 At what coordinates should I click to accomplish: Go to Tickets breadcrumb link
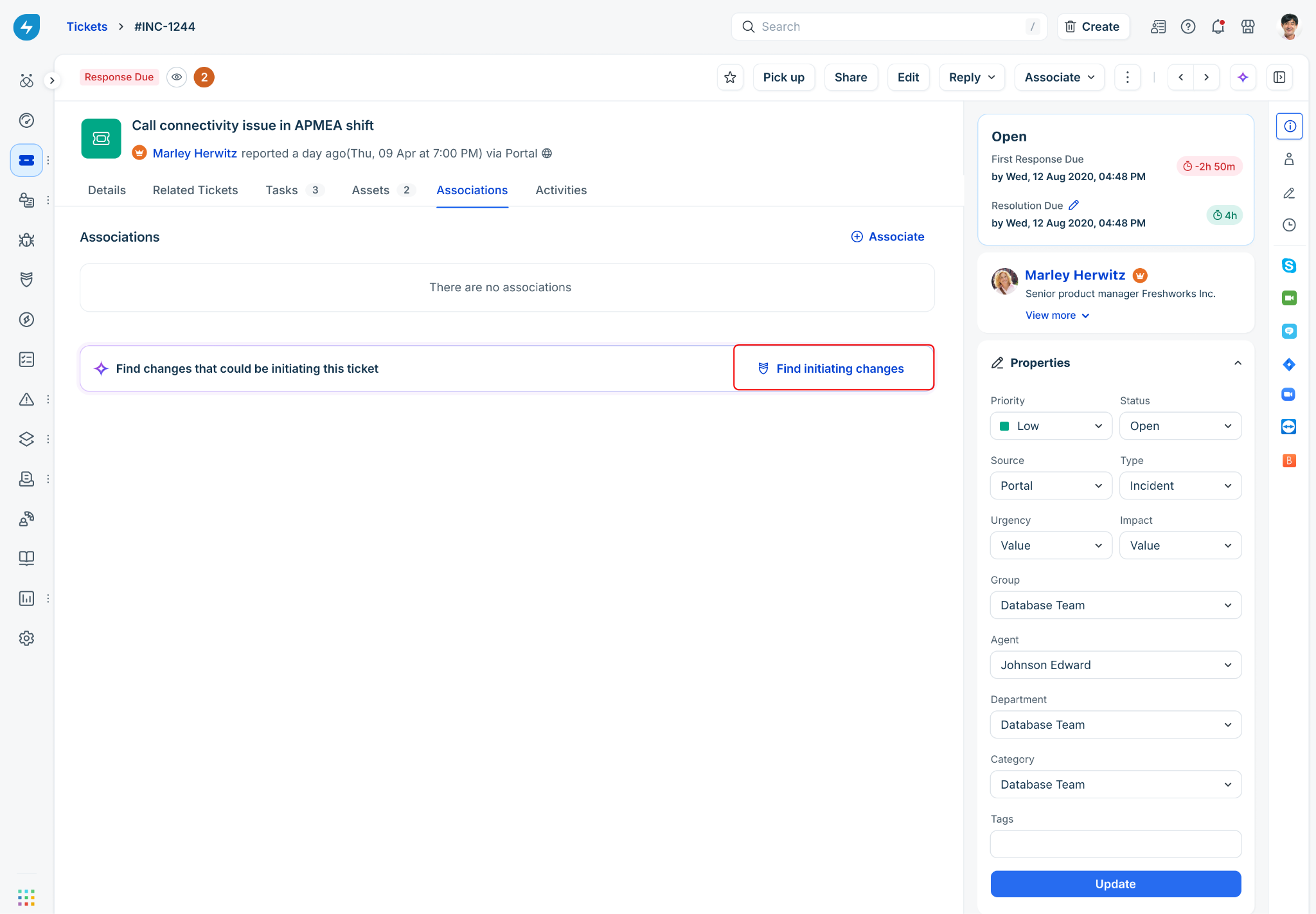[87, 26]
